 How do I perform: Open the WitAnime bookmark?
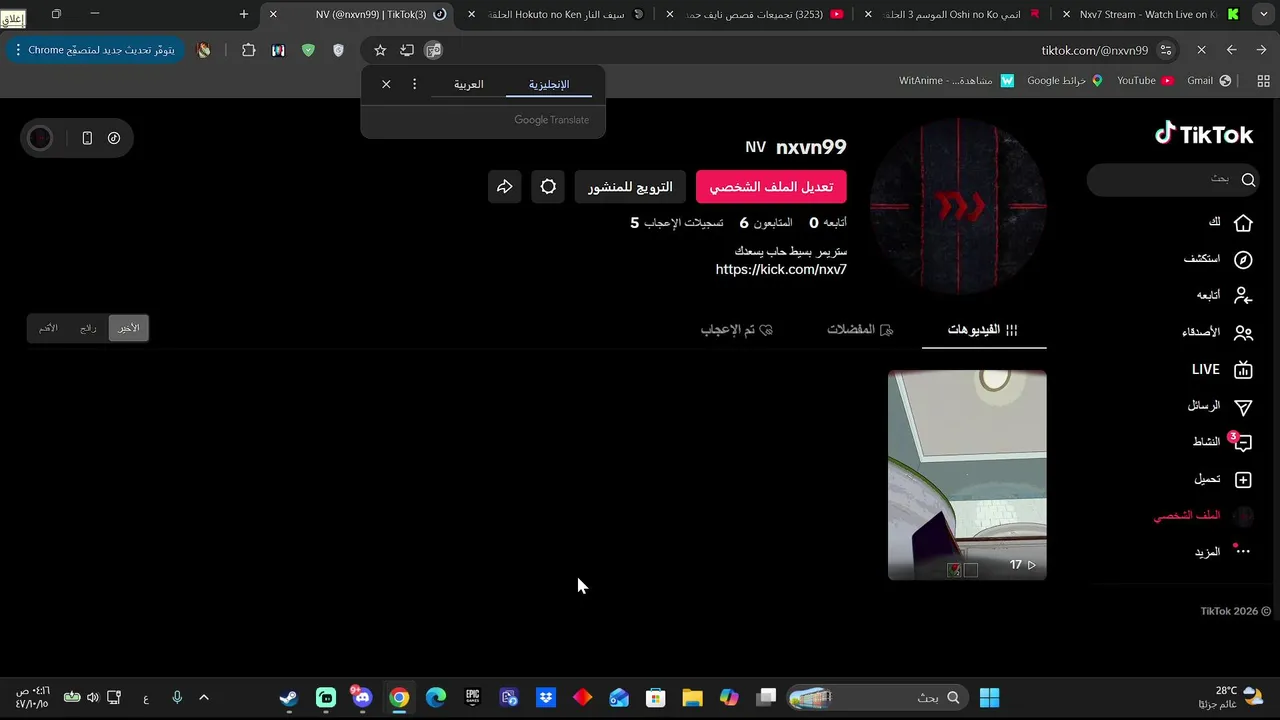[957, 80]
